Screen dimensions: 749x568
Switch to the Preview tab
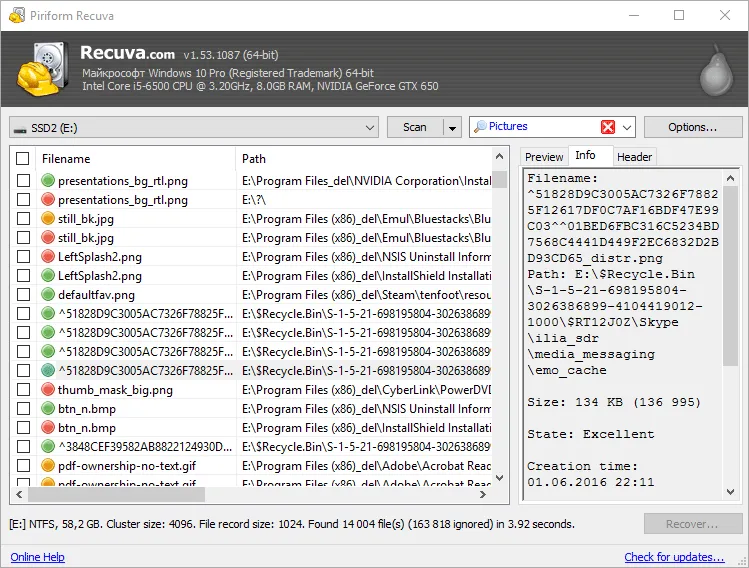coord(544,157)
